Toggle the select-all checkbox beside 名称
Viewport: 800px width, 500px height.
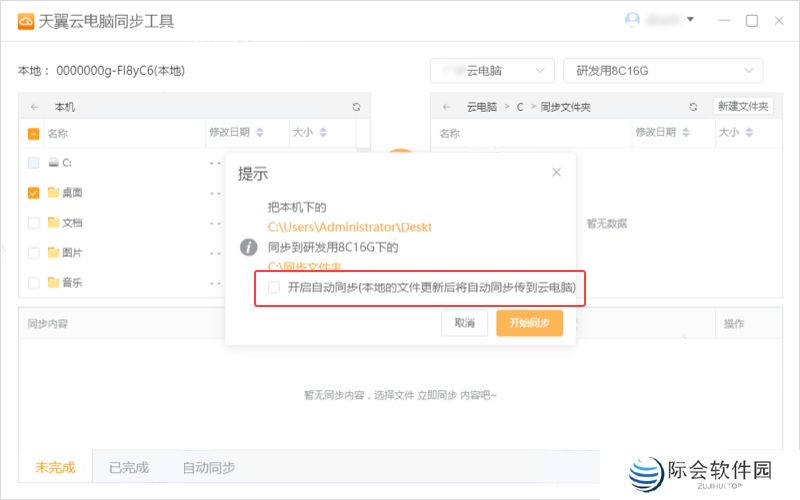(x=33, y=134)
